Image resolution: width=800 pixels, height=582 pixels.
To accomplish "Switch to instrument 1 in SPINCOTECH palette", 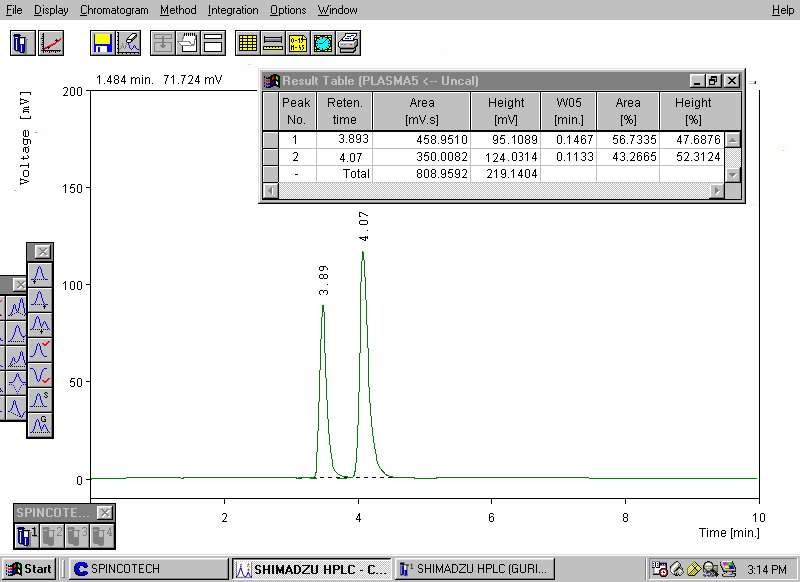I will 27,535.
